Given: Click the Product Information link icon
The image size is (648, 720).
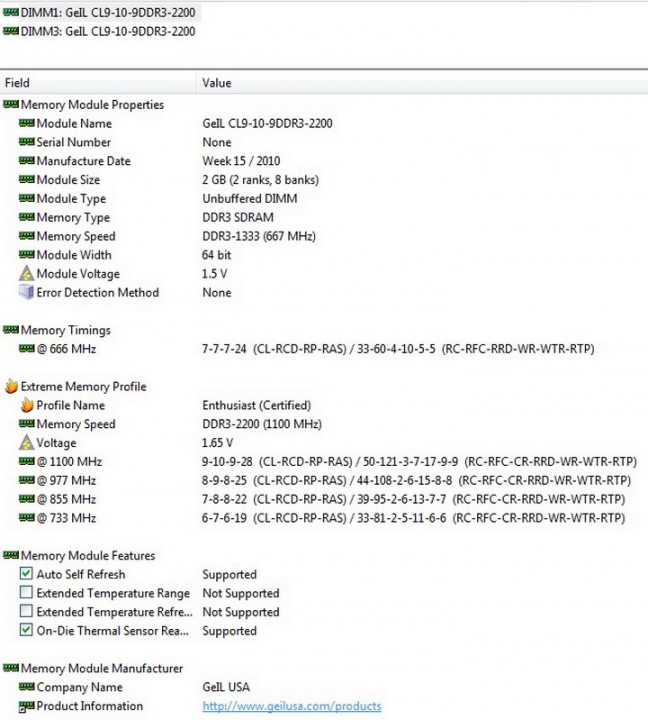Looking at the screenshot, I should coord(26,706).
